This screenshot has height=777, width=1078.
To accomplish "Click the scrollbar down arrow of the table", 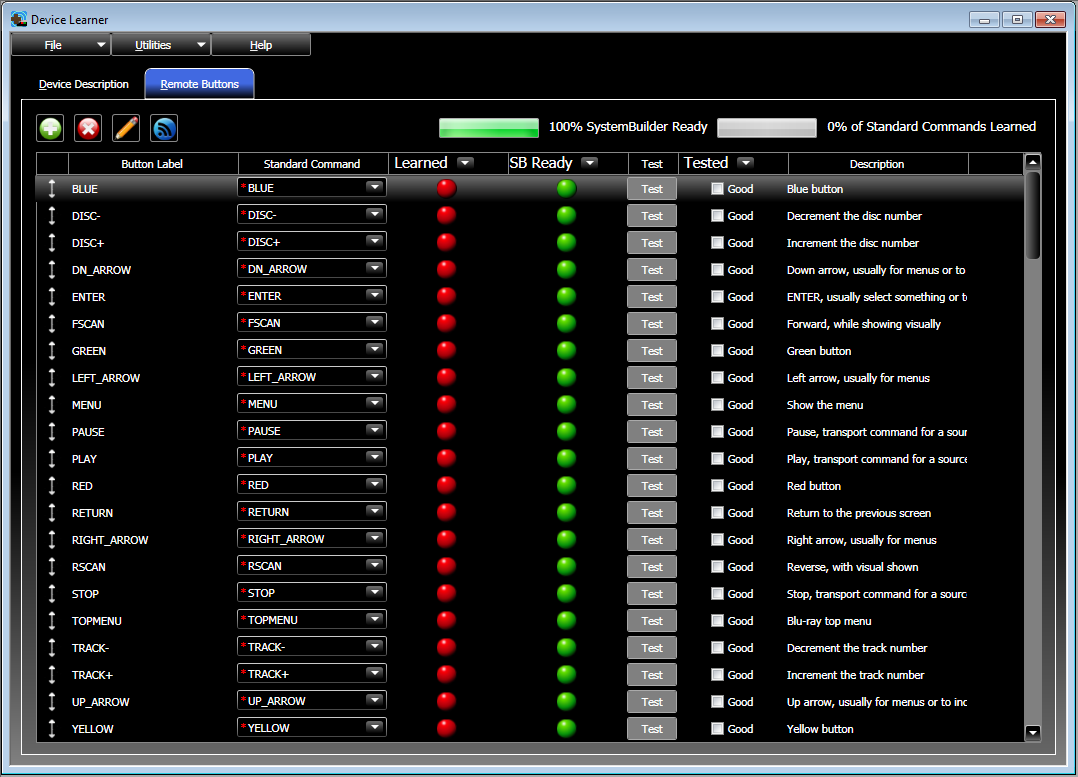I will (x=1033, y=732).
